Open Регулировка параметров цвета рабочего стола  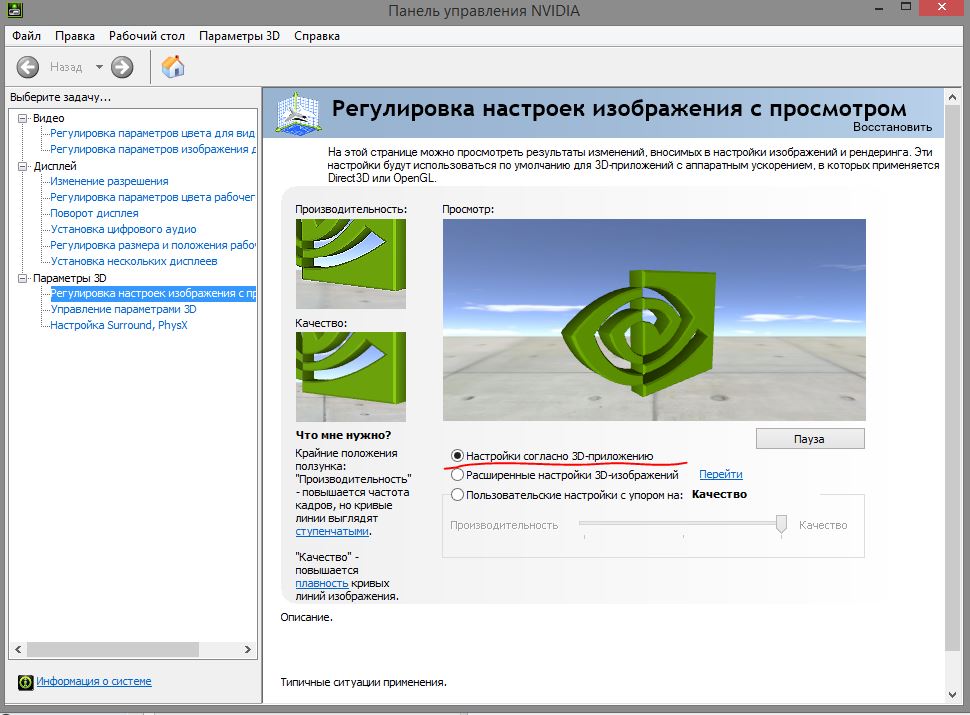click(152, 197)
